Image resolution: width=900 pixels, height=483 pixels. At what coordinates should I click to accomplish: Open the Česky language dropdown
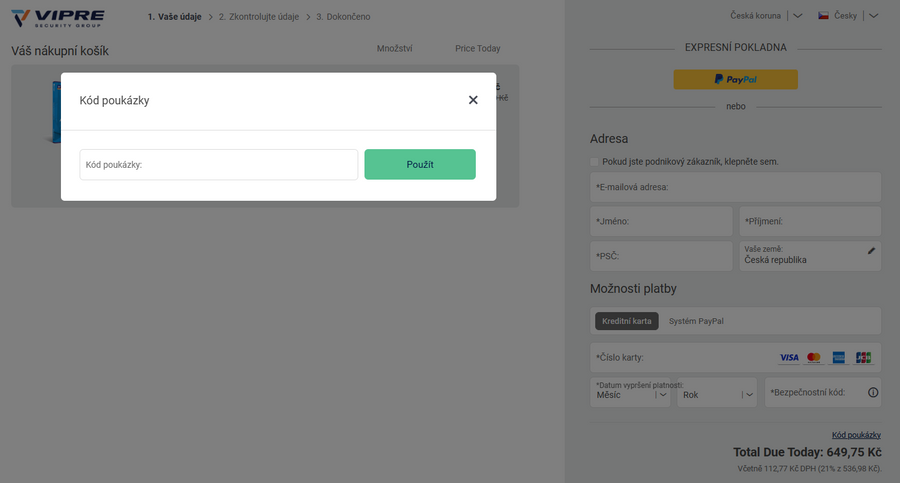[x=848, y=16]
